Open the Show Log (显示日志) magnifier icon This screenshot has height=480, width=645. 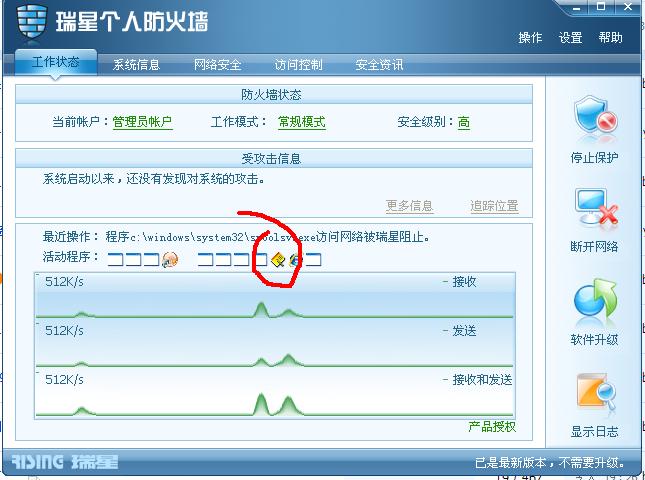click(x=595, y=392)
